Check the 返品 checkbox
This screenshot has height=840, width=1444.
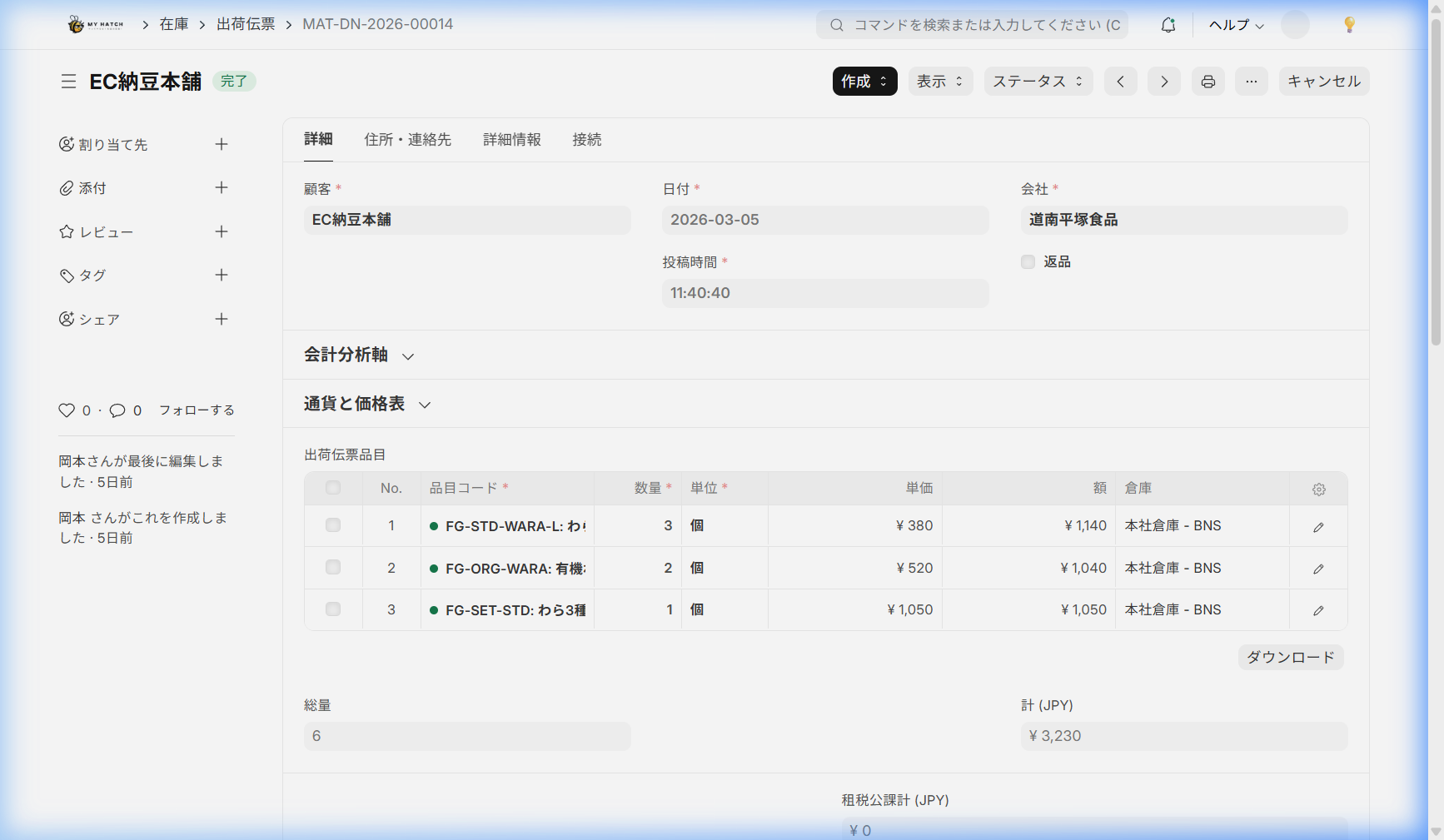[1028, 262]
